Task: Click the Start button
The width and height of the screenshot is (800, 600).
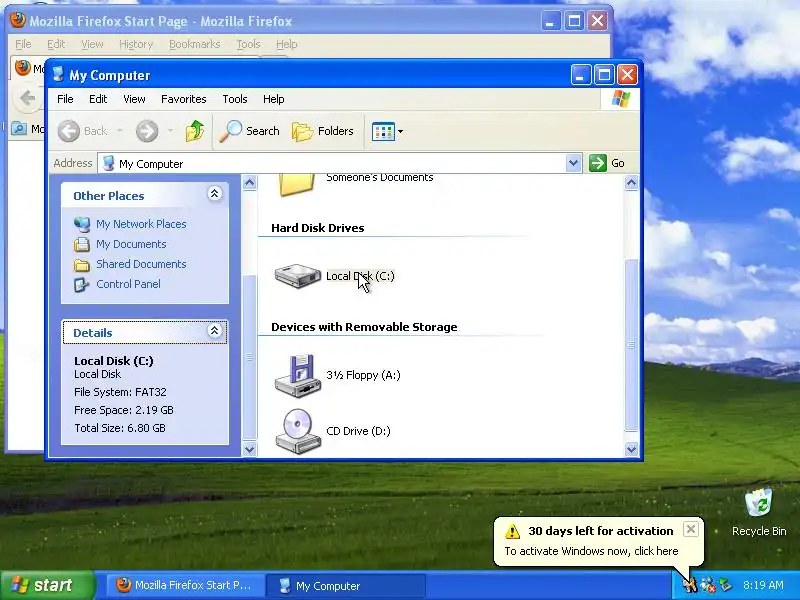Action: click(x=47, y=585)
